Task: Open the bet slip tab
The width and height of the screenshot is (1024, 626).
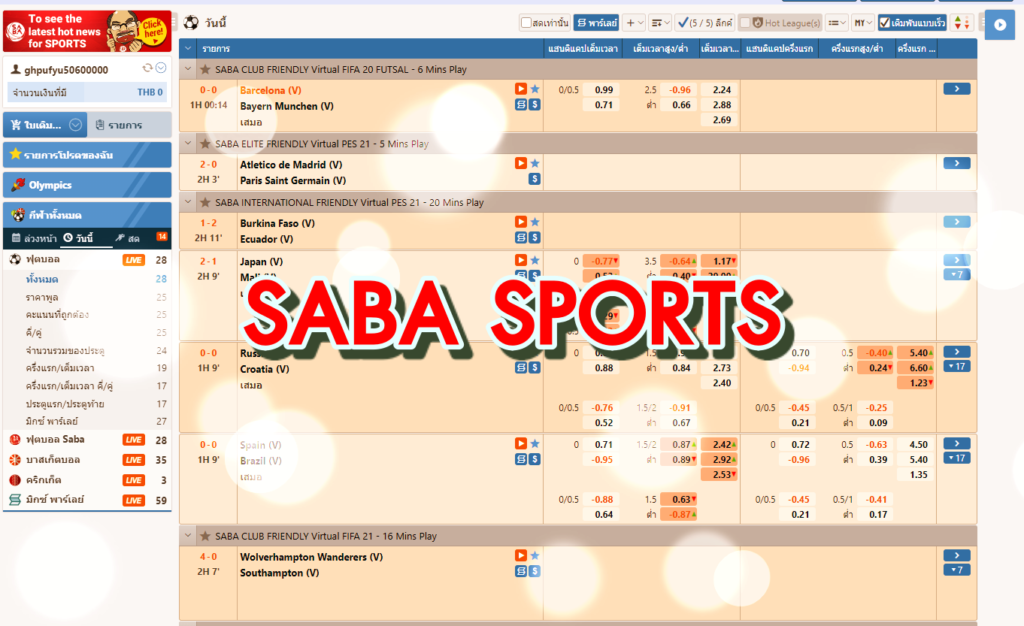Action: (x=44, y=125)
